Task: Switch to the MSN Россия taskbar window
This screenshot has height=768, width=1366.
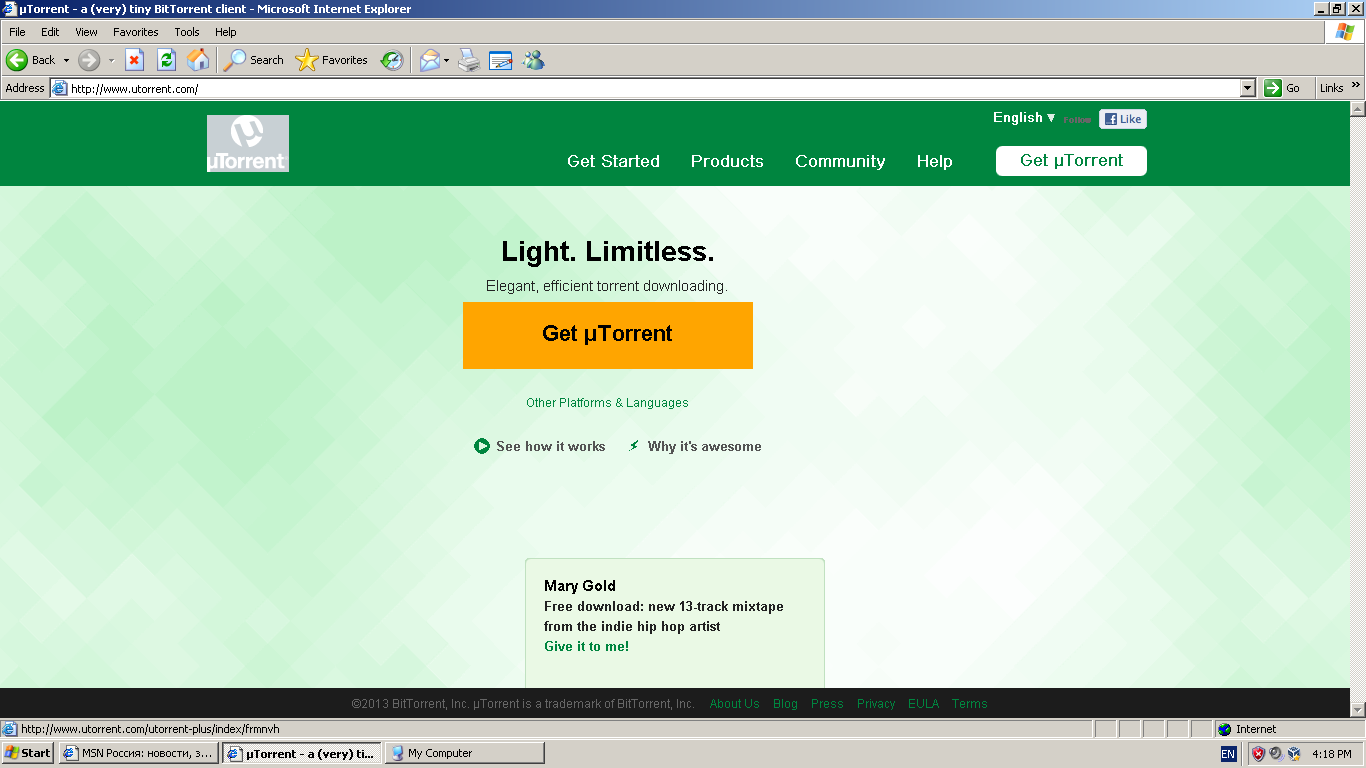Action: pyautogui.click(x=138, y=753)
